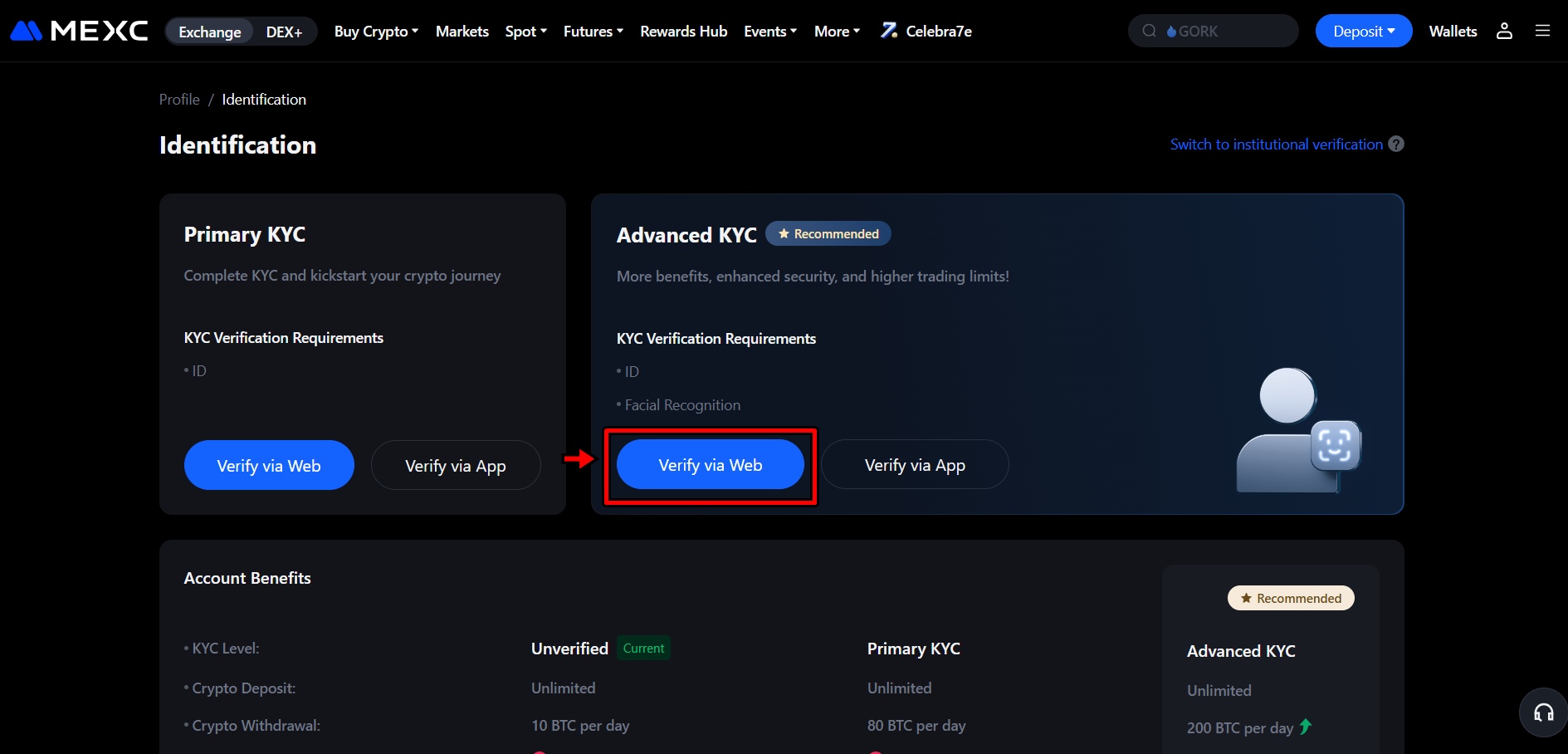Switch to the DEX+ mode

(x=285, y=31)
